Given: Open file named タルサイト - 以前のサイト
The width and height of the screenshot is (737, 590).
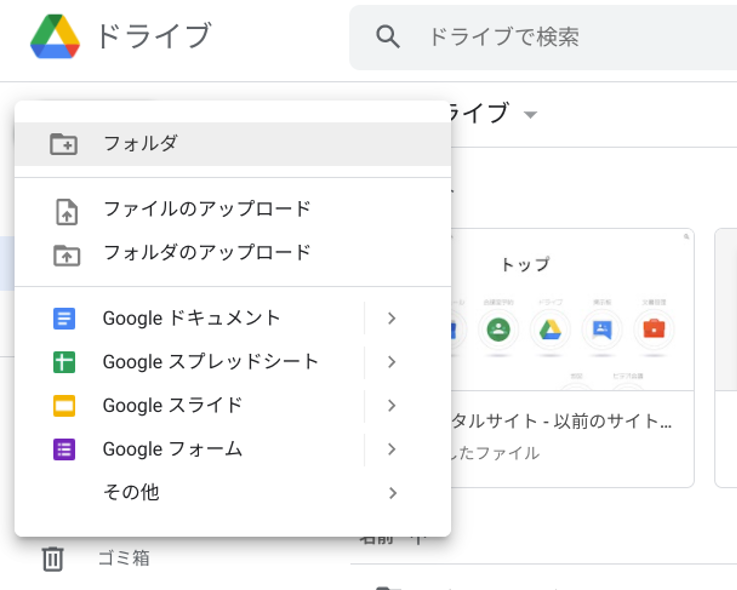Looking at the screenshot, I should (x=561, y=421).
